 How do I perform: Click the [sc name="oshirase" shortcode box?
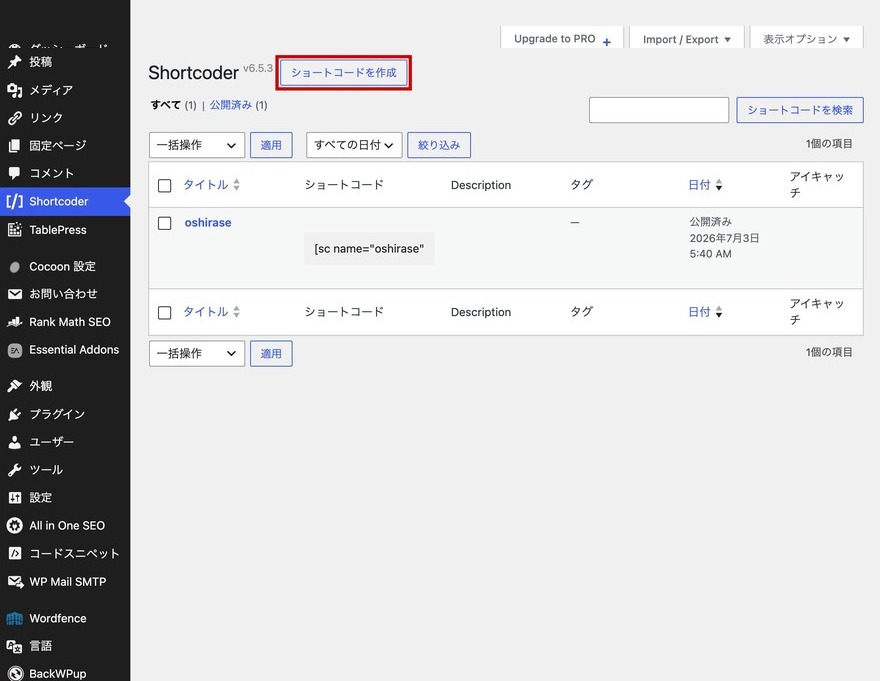click(369, 249)
